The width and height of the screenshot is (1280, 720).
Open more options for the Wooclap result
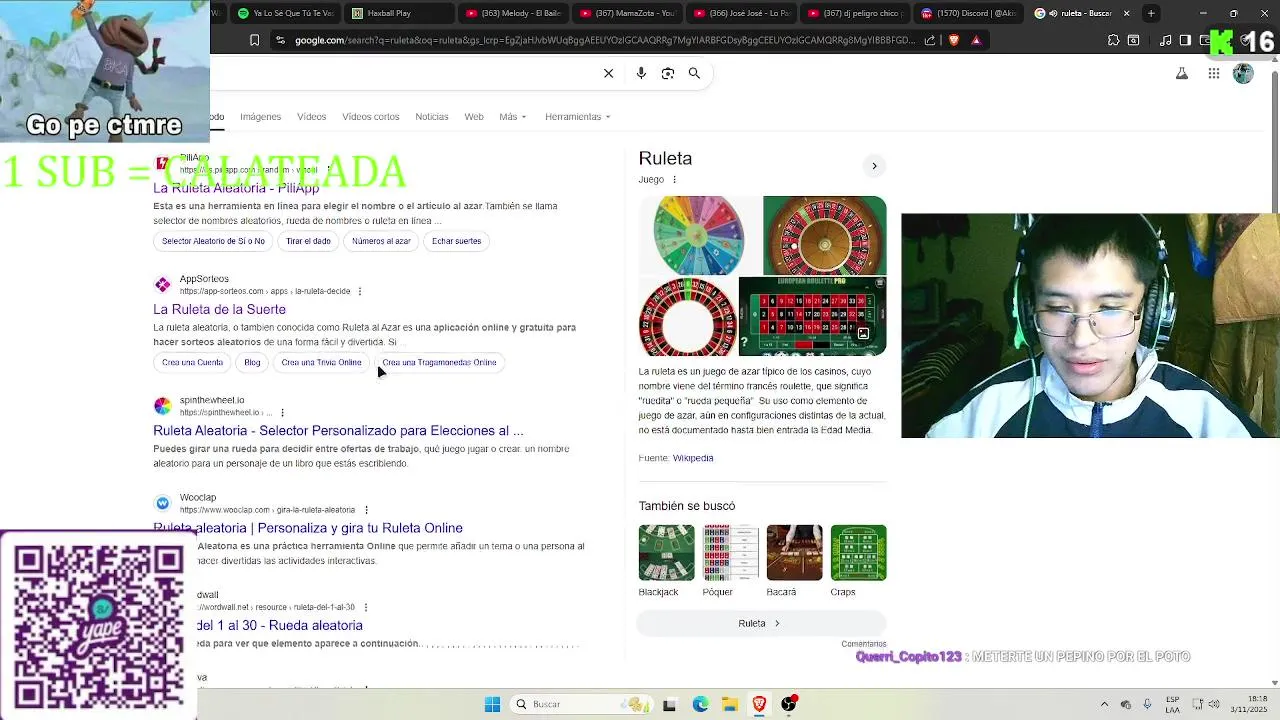(x=366, y=510)
